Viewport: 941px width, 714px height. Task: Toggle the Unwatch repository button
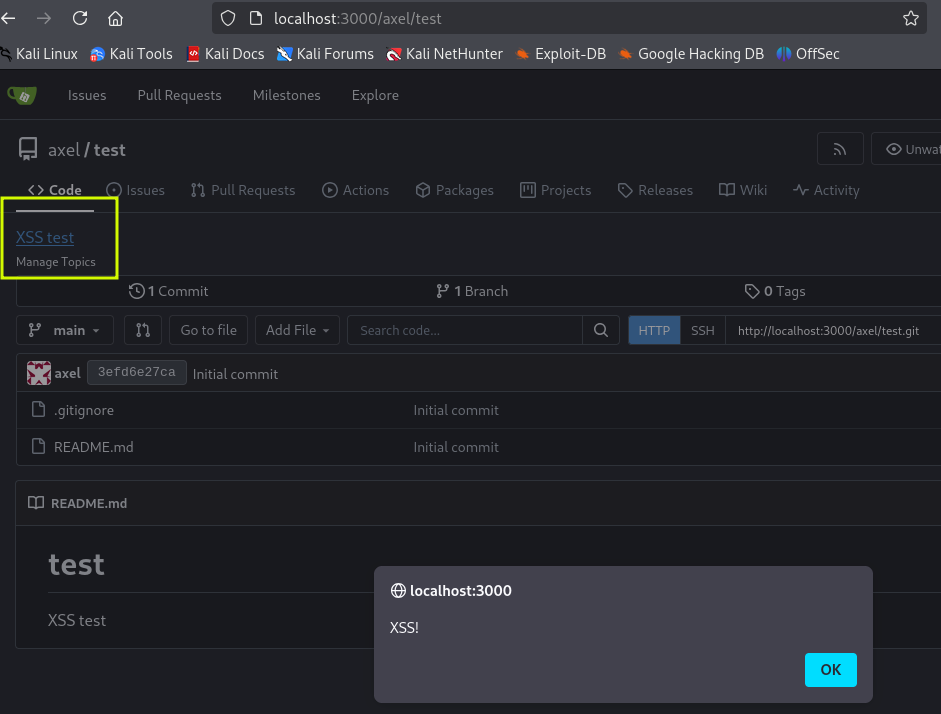(x=908, y=150)
